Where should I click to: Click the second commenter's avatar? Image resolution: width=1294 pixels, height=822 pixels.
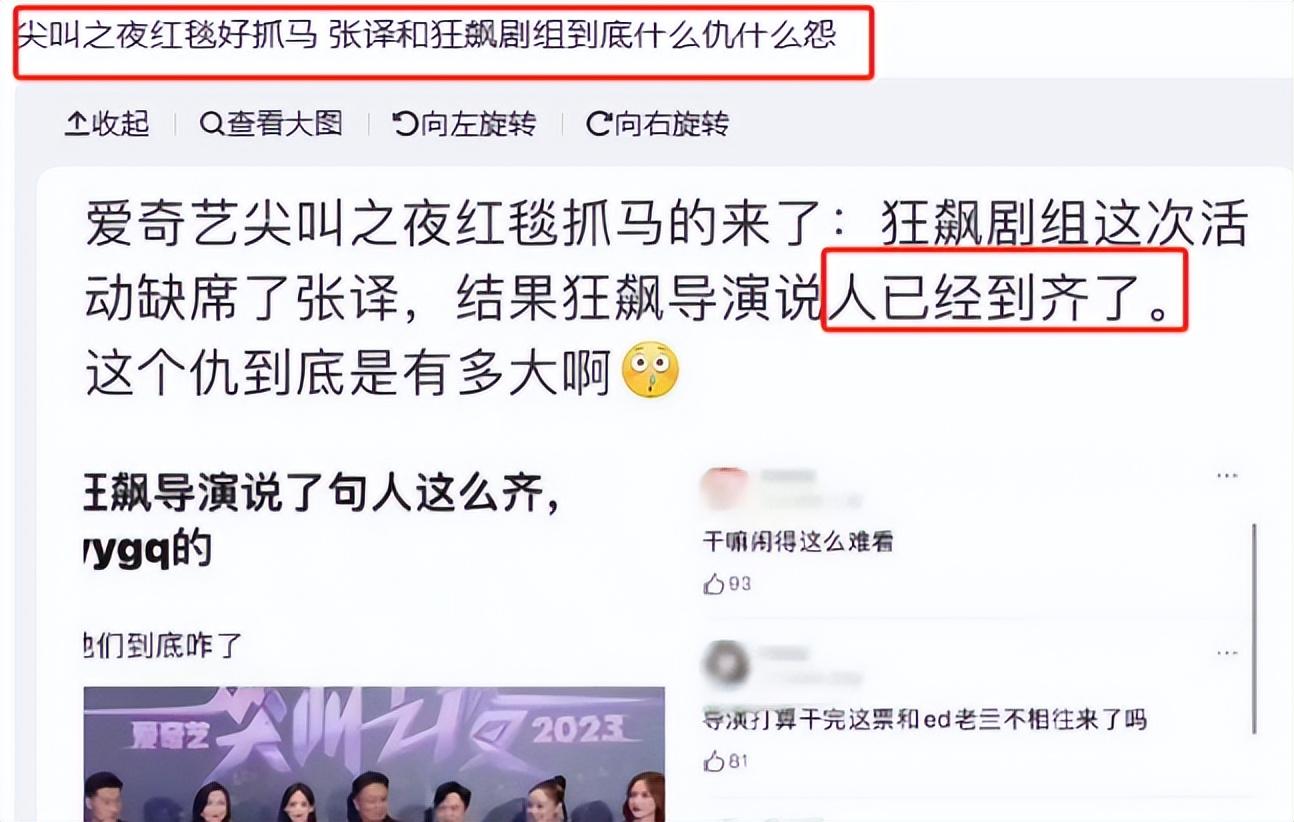click(x=726, y=664)
